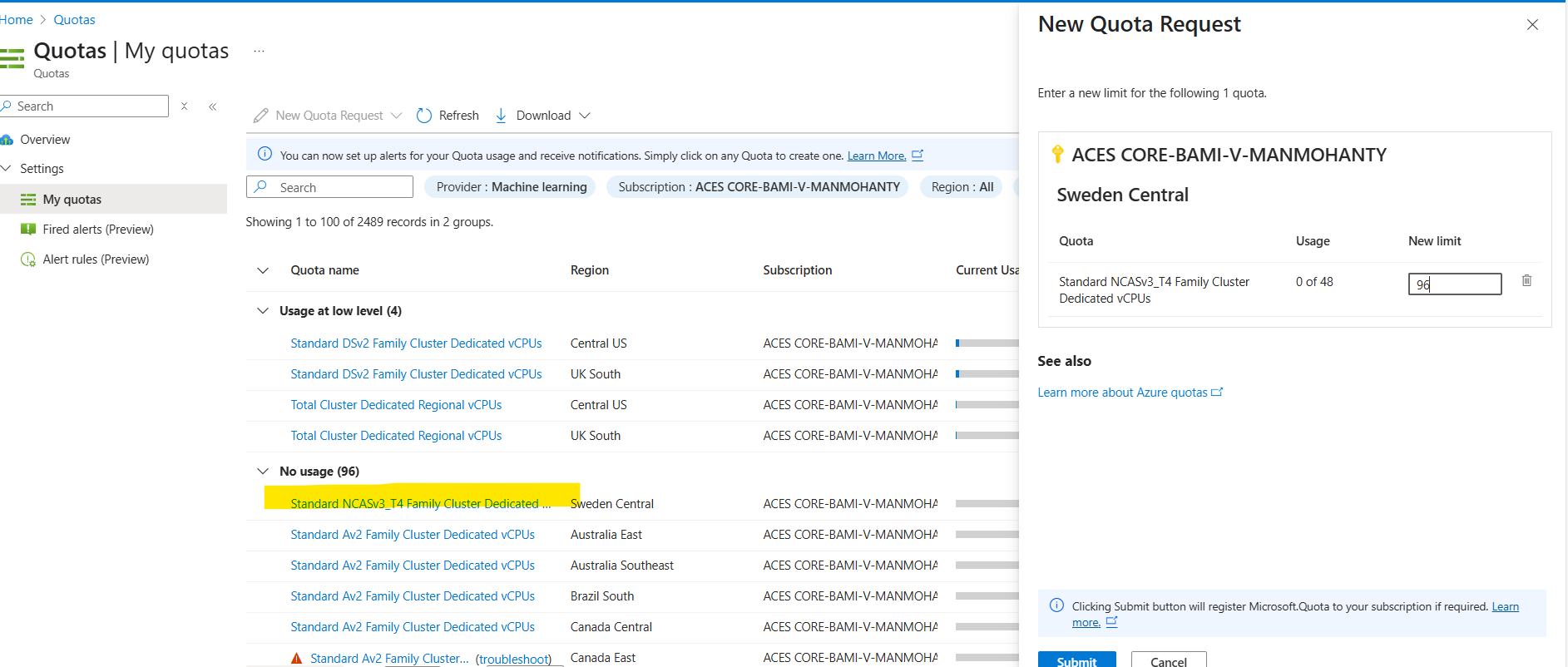This screenshot has height=667, width=1568.
Task: Open the Region: All filter
Action: click(962, 187)
